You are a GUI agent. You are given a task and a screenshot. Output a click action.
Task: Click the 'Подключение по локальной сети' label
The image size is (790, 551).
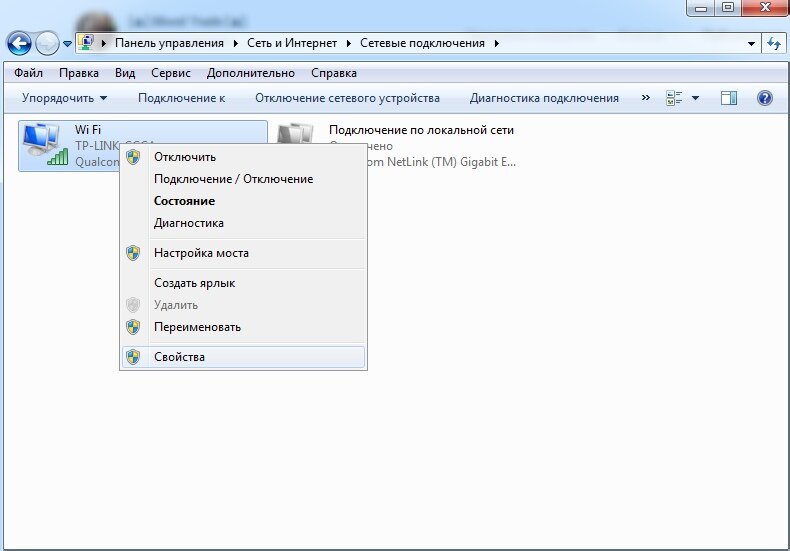[421, 130]
